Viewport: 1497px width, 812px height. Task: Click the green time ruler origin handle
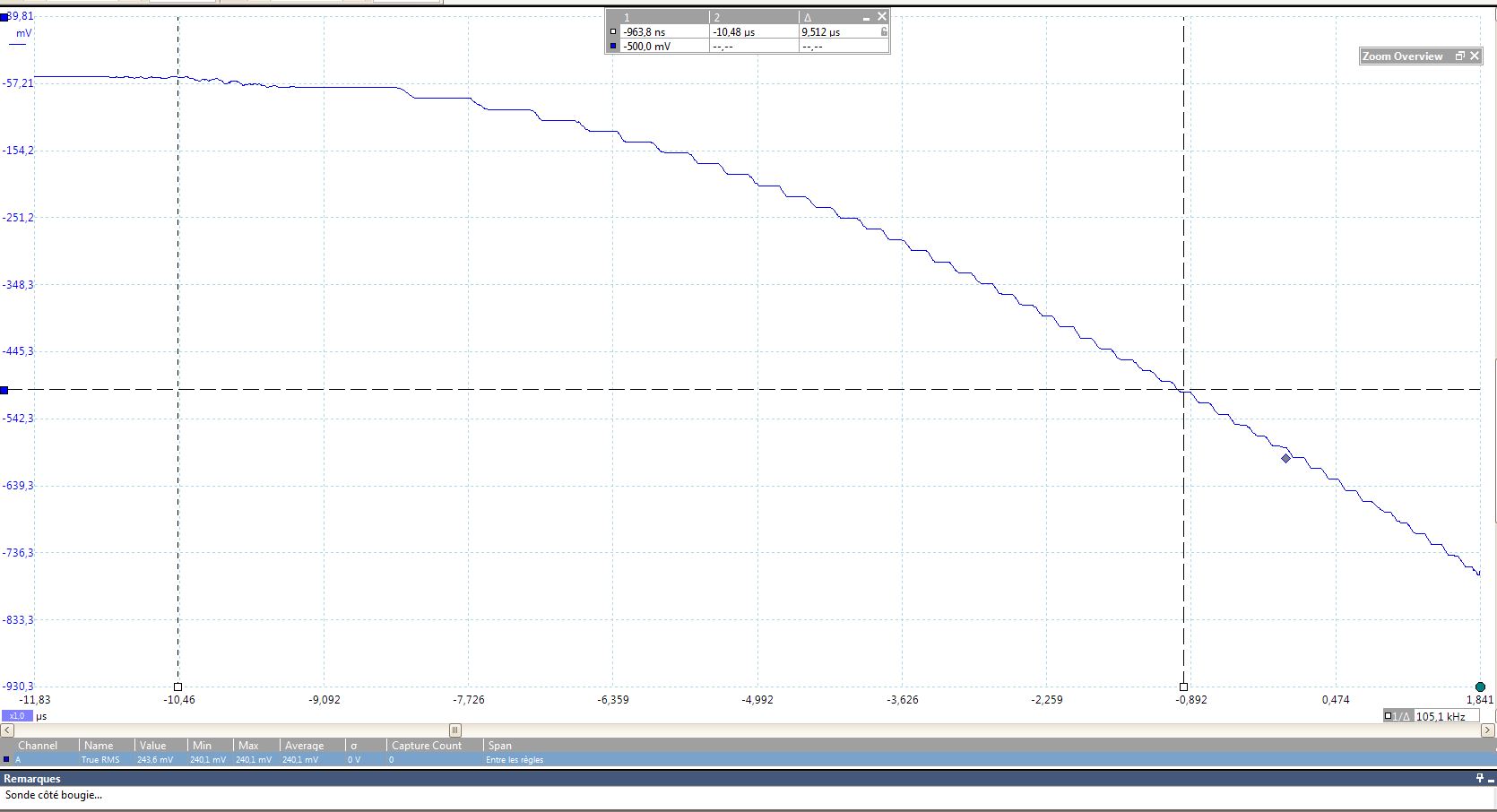[1480, 687]
